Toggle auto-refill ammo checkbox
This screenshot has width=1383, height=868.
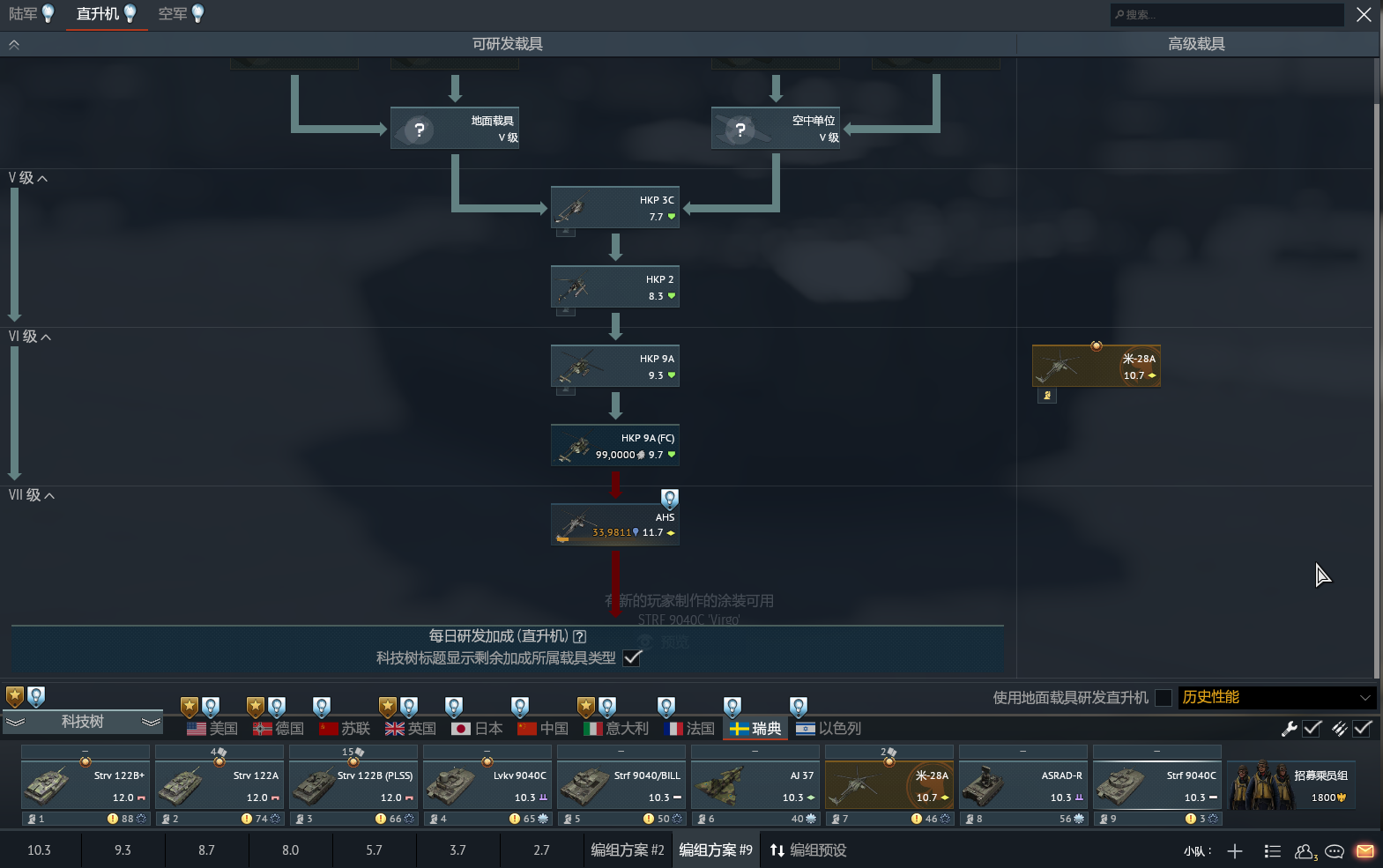[x=1363, y=729]
